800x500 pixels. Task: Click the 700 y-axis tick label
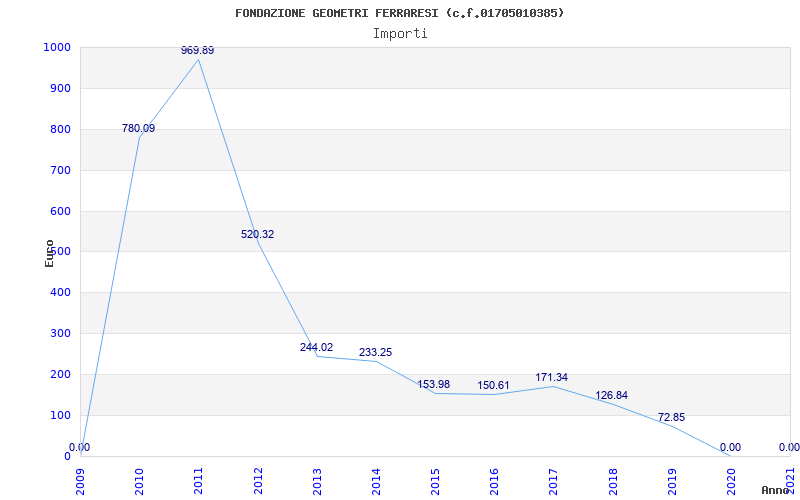(60, 170)
